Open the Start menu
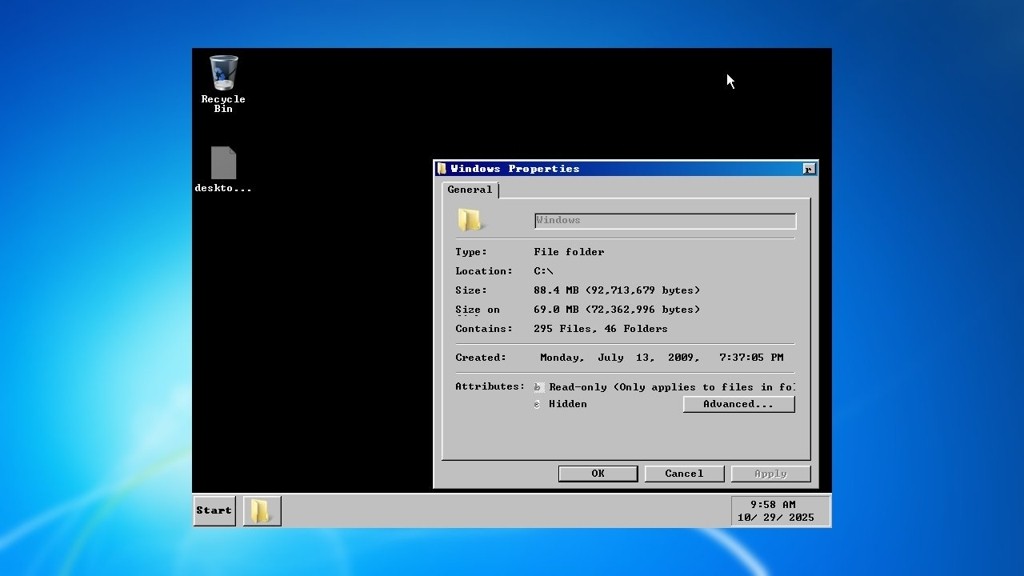 coord(214,511)
